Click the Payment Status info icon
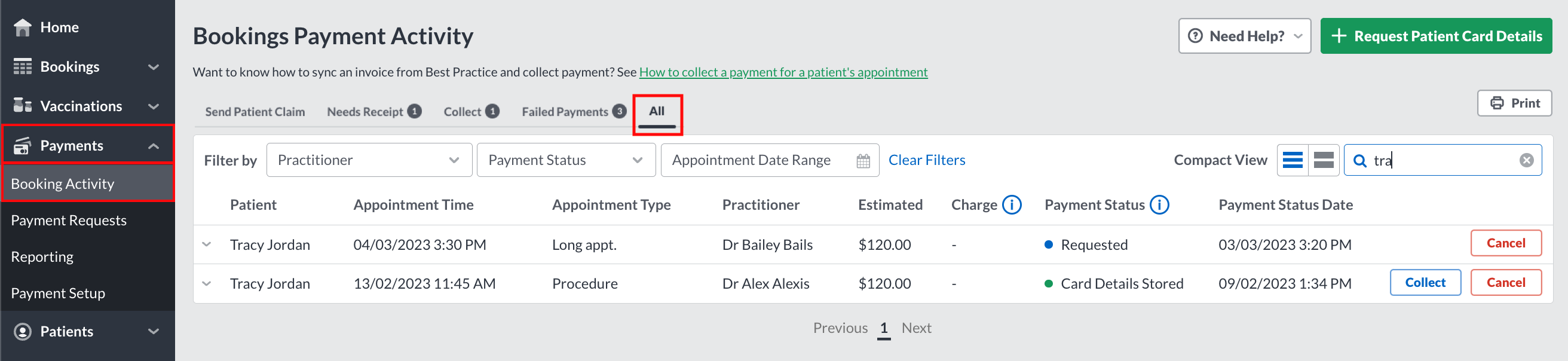The image size is (1568, 361). 1159,205
